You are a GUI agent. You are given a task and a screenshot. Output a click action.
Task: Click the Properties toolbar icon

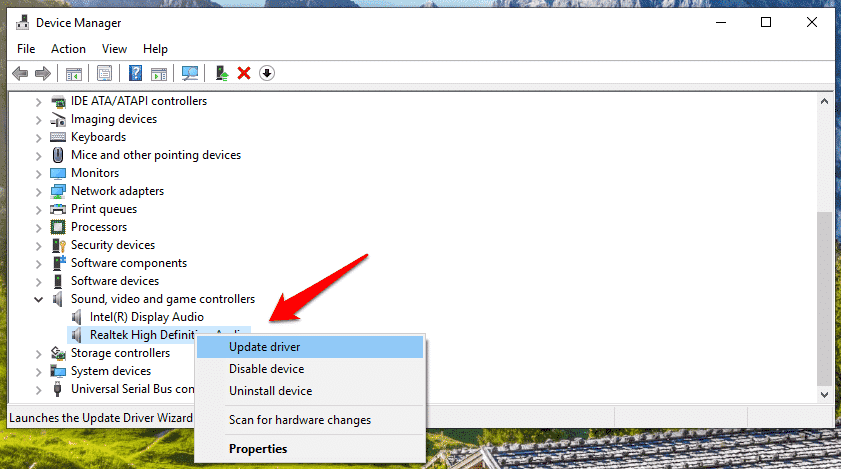[105, 73]
